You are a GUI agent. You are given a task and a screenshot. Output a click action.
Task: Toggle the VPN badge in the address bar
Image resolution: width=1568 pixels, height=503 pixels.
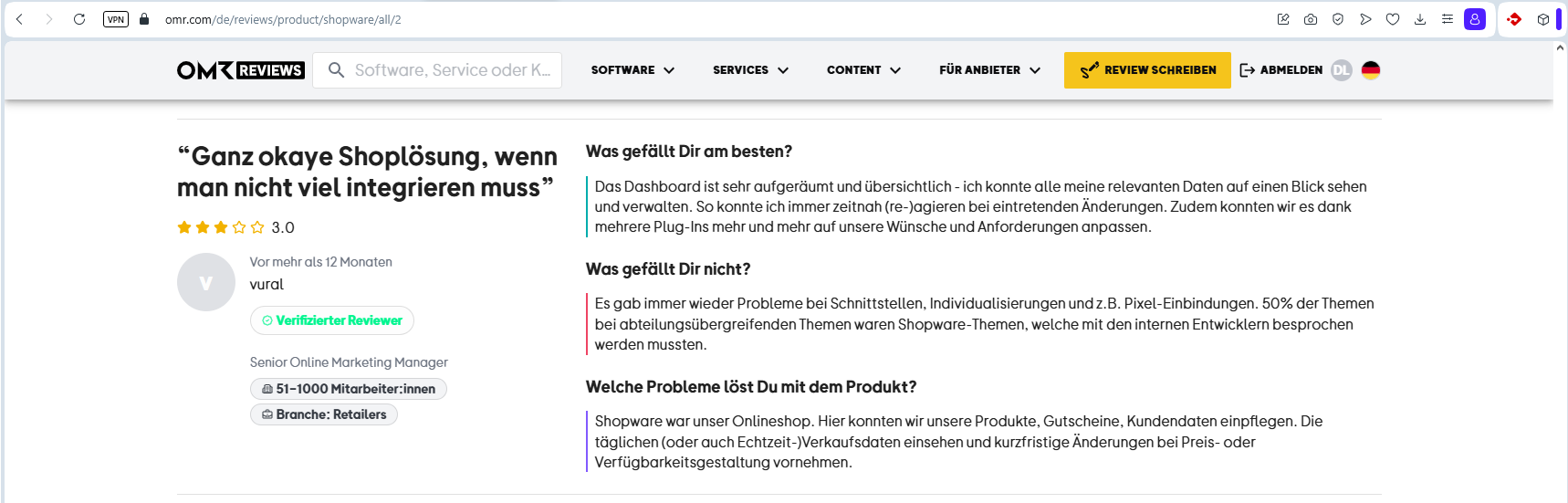coord(116,19)
